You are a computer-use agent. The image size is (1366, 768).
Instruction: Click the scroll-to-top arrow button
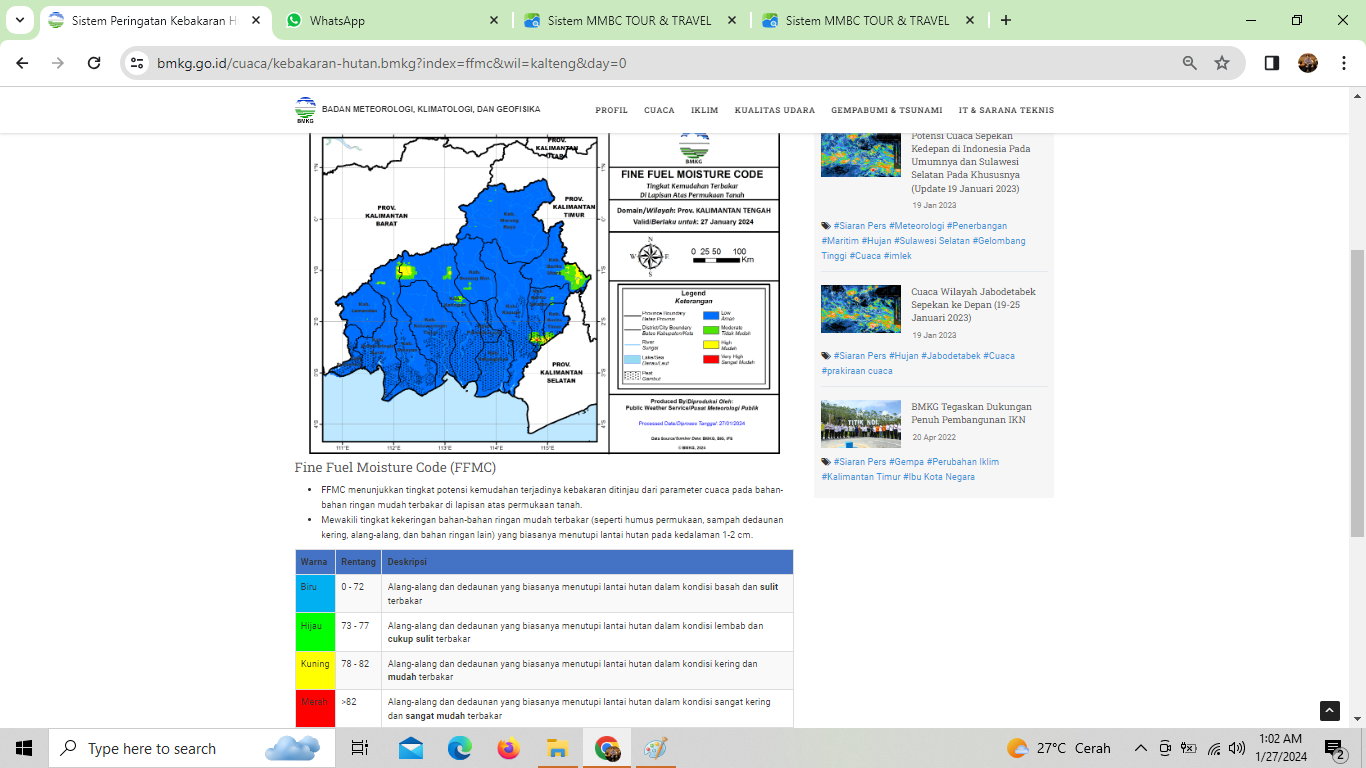click(x=1330, y=711)
